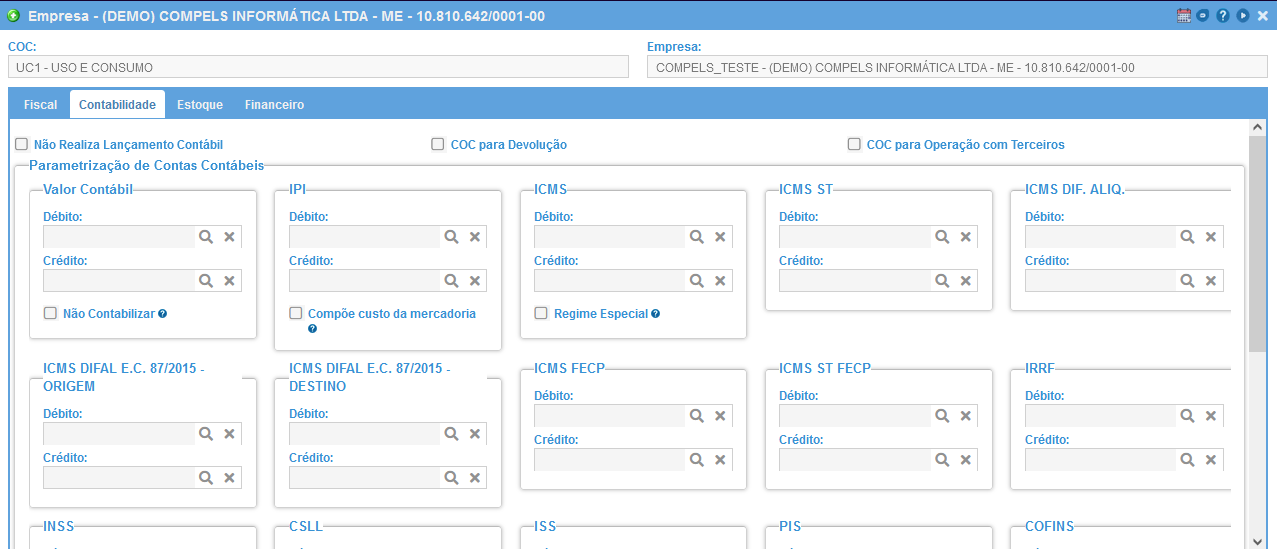Click the scrollbar down arrow

point(1257,540)
